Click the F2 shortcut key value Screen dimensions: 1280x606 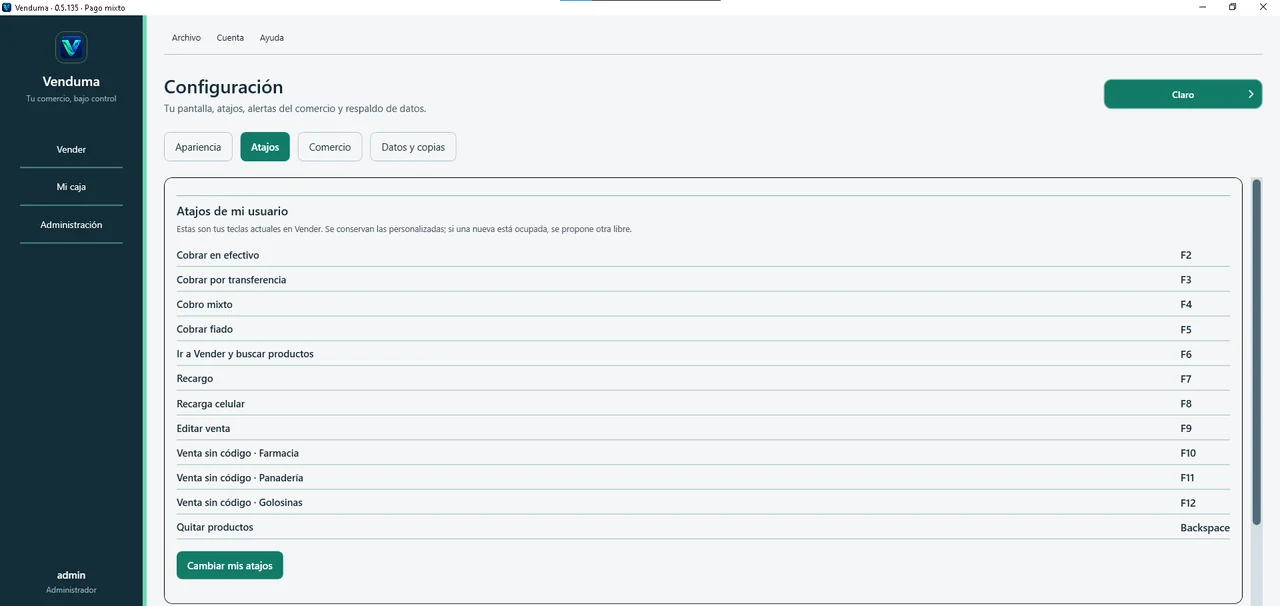pos(1186,255)
